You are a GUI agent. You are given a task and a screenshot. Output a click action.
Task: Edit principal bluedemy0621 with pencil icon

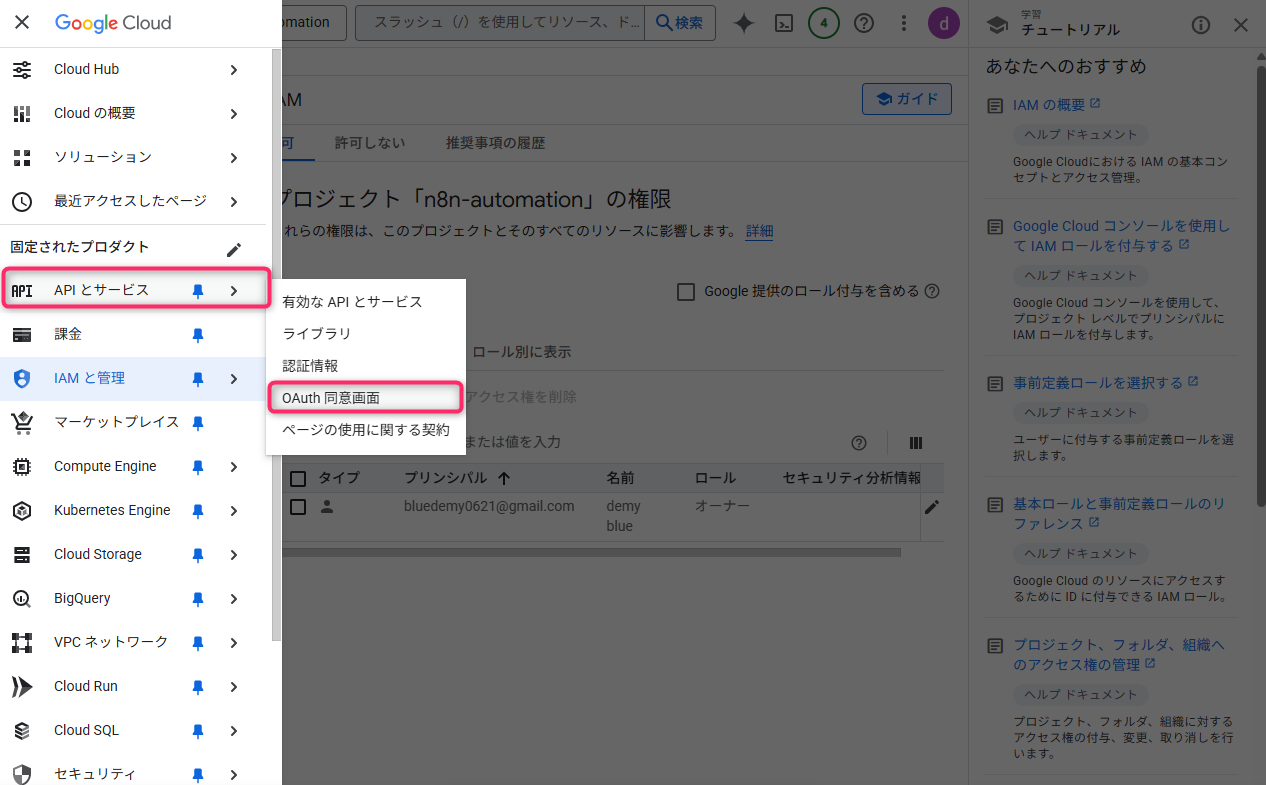(x=932, y=507)
